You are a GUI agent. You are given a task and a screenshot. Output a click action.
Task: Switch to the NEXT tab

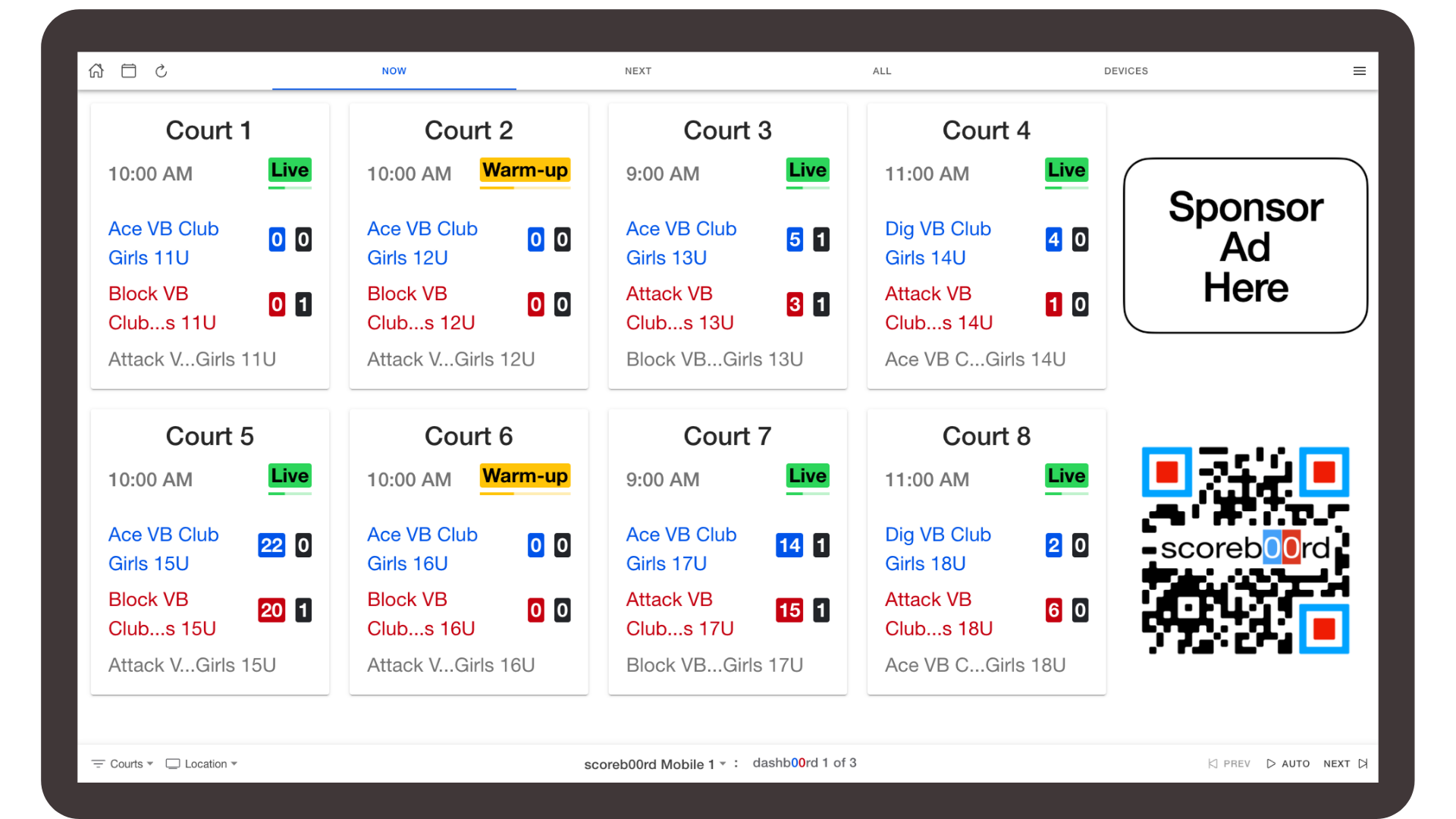tap(638, 71)
